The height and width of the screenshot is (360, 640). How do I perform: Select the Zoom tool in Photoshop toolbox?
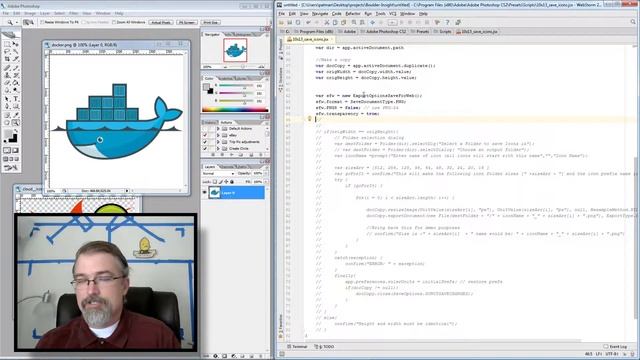16,122
